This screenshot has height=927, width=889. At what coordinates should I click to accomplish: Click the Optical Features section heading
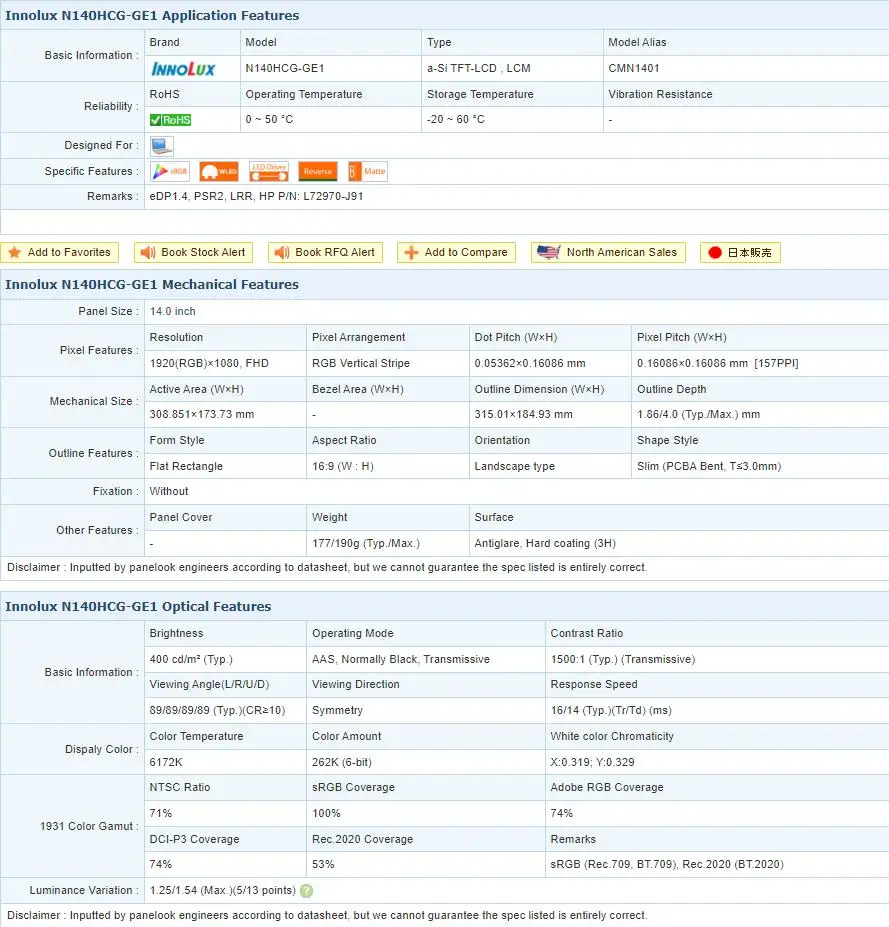pyautogui.click(x=138, y=607)
